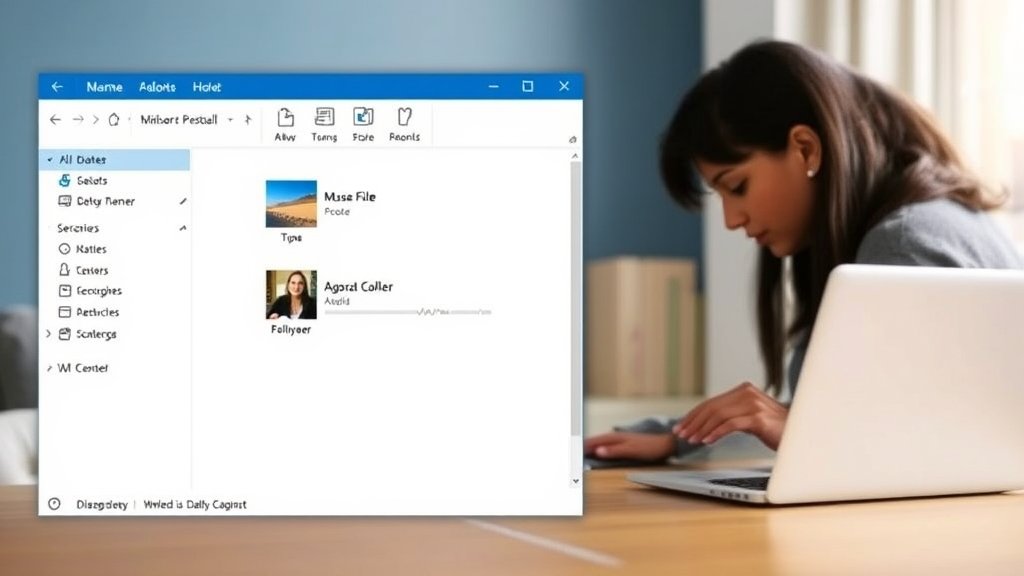Collapse the All Dates tree section
1024x576 pixels.
(50, 160)
